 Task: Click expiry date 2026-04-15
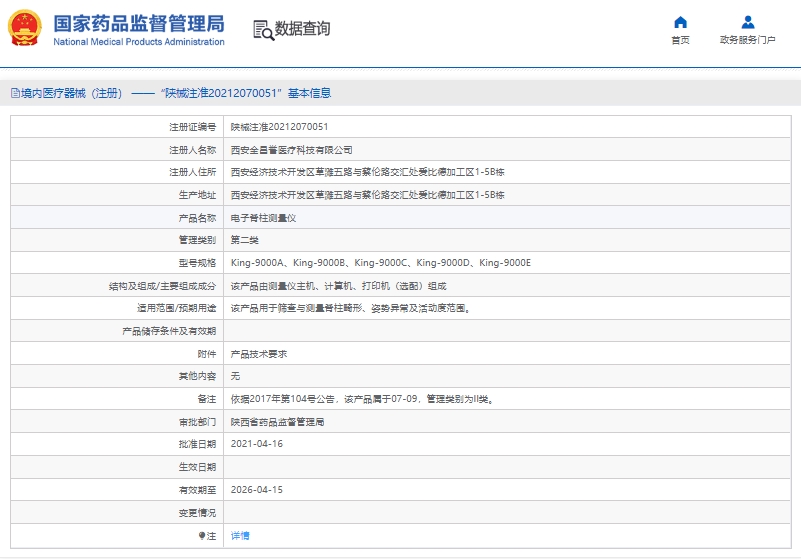tap(256, 490)
